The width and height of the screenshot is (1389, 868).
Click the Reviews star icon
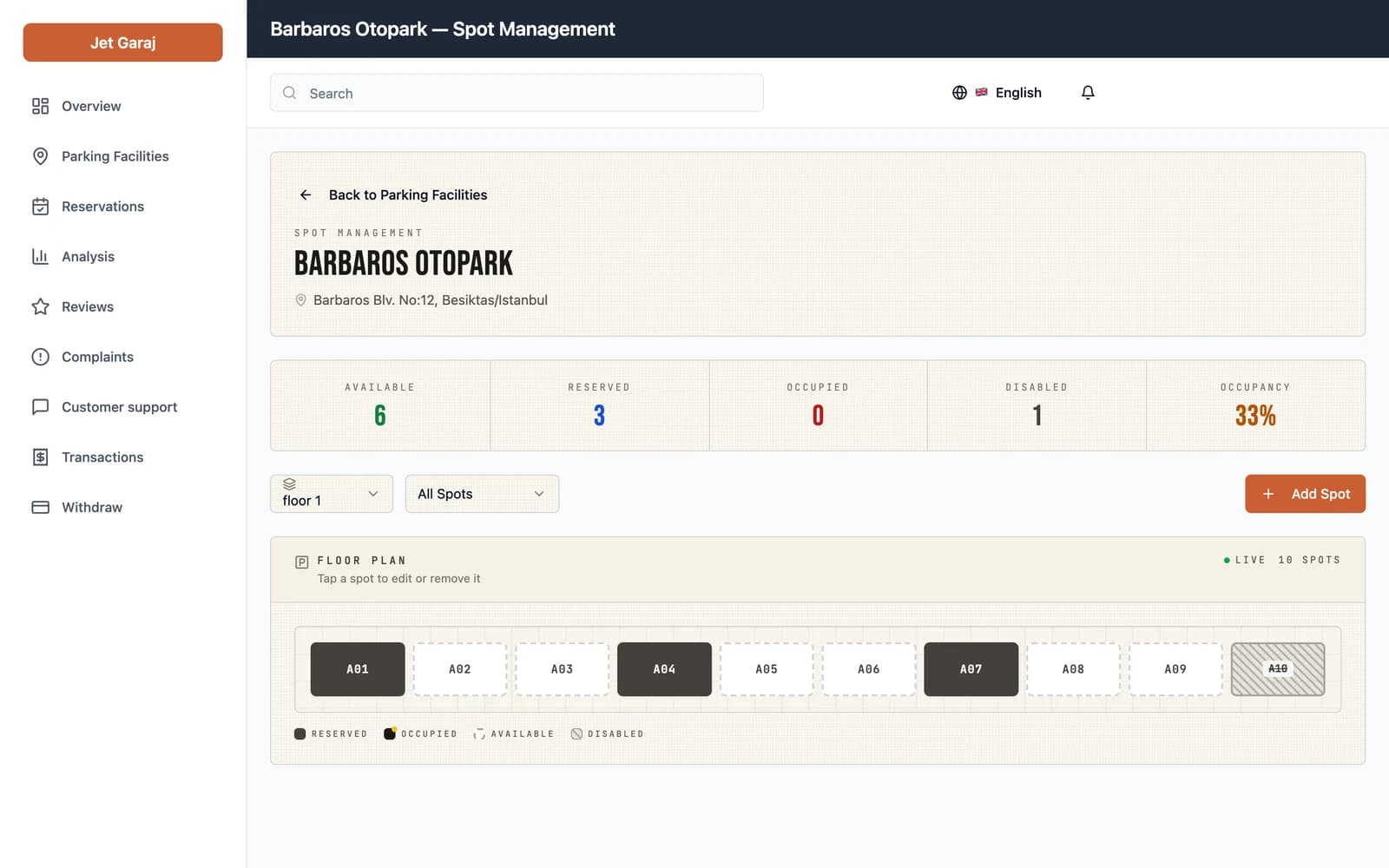[40, 306]
